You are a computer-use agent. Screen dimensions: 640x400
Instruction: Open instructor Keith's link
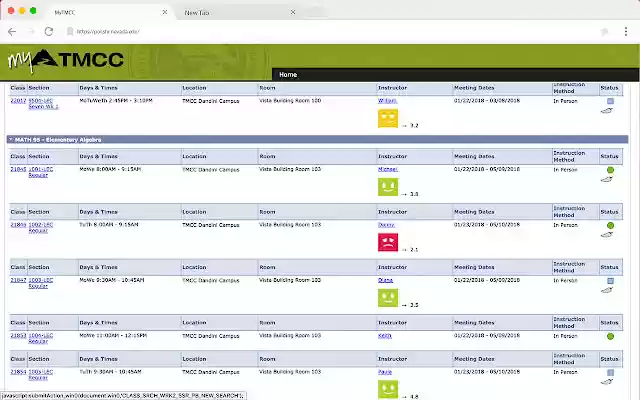385,336
